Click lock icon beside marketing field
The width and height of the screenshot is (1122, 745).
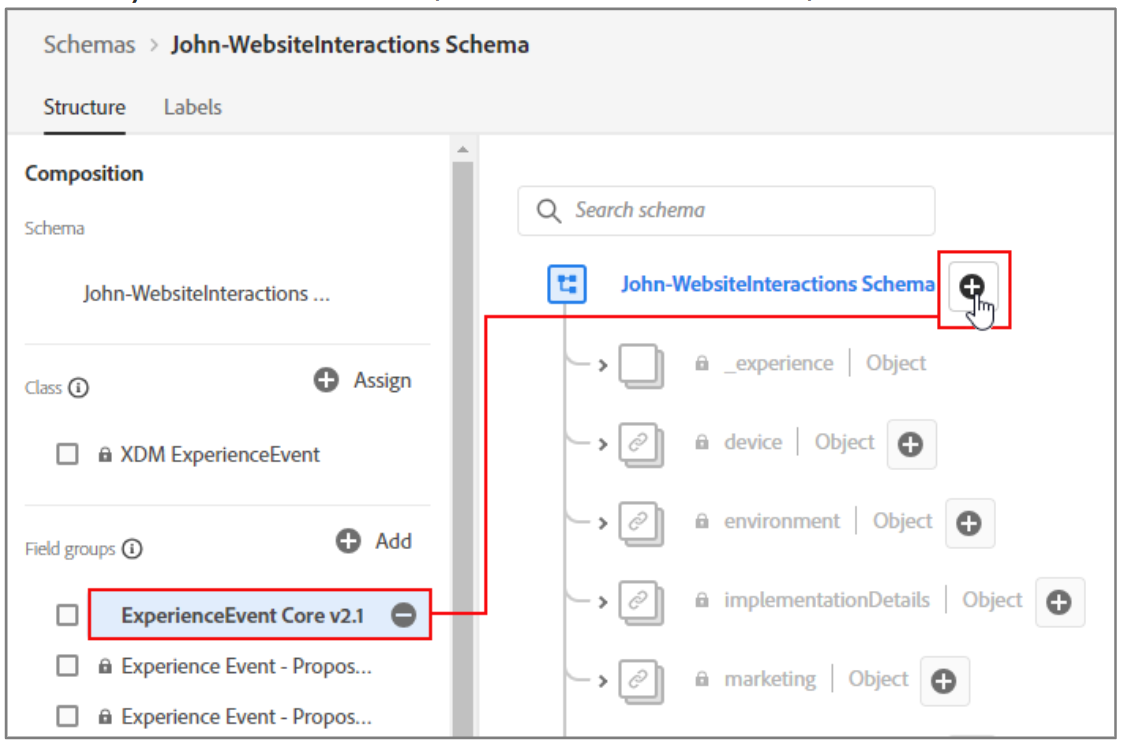[x=702, y=678]
